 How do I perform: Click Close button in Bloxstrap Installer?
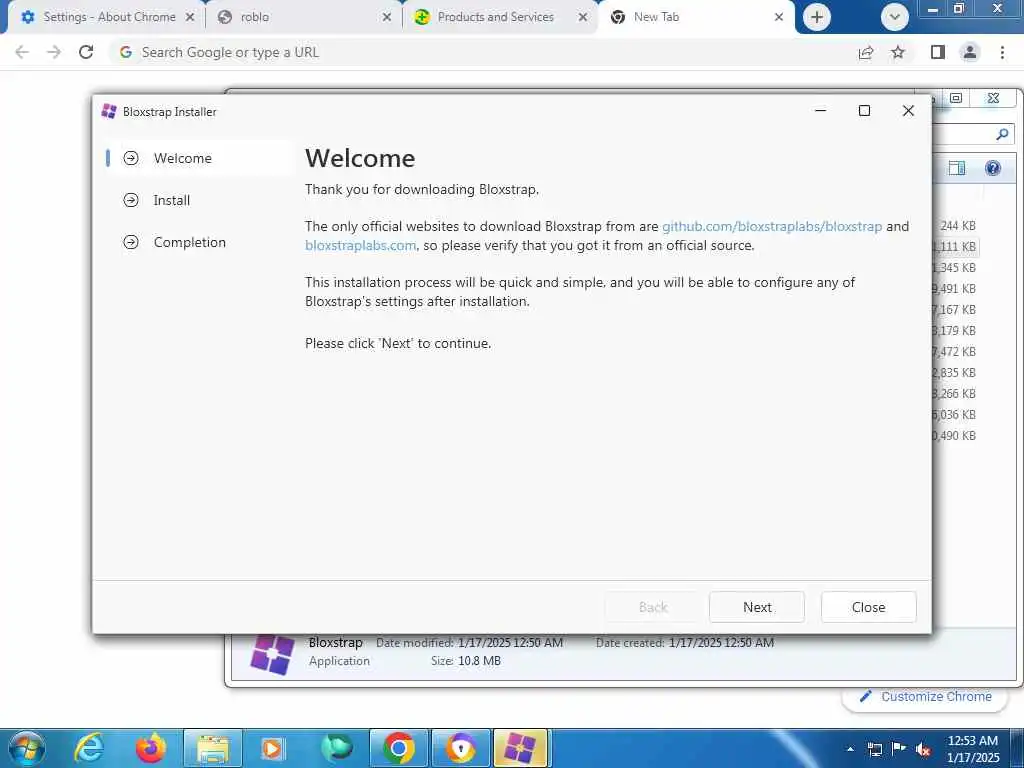point(868,607)
